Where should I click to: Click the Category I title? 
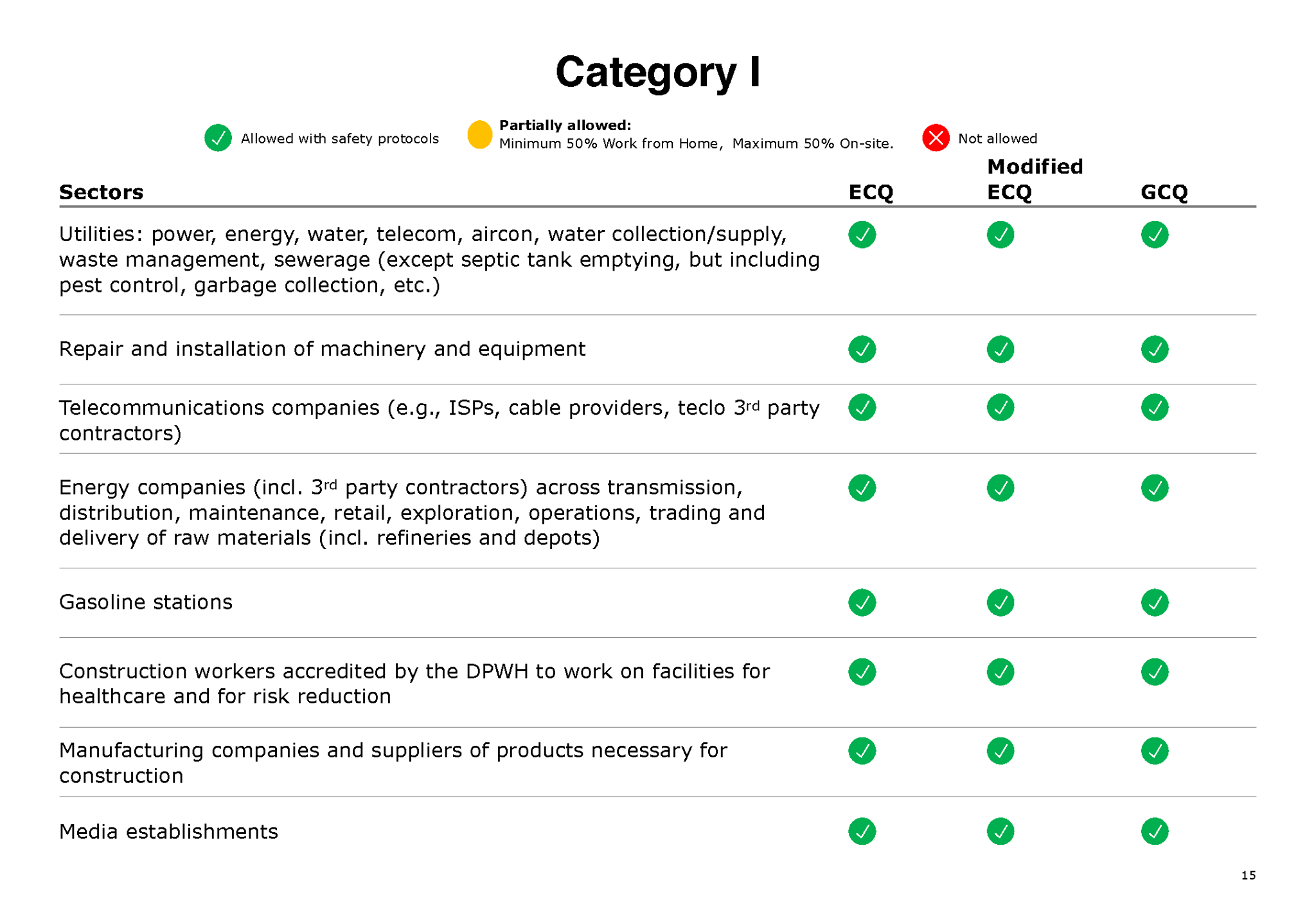click(x=658, y=72)
